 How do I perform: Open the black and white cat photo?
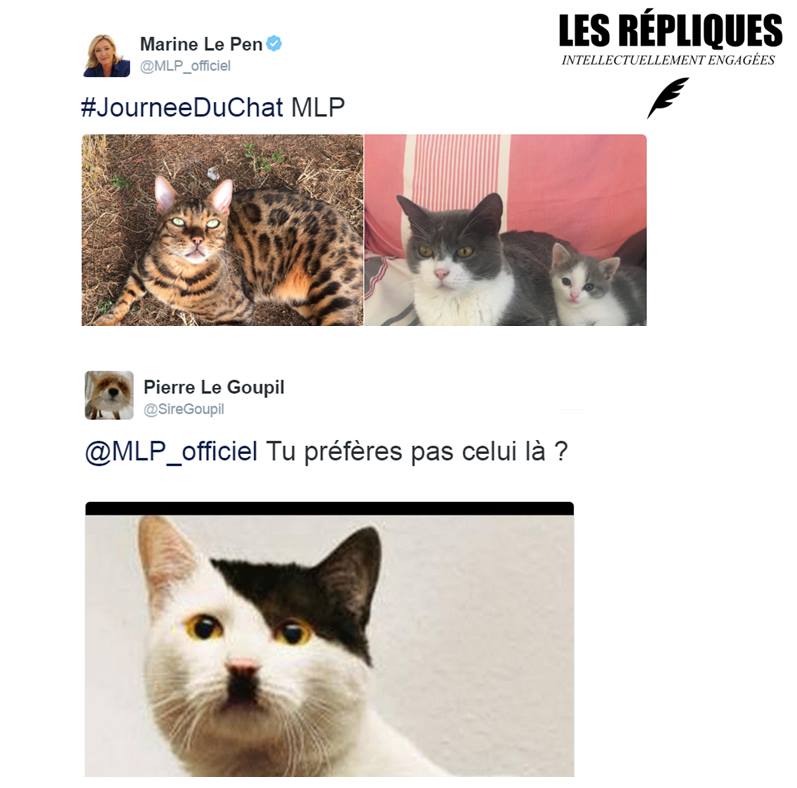[x=329, y=645]
